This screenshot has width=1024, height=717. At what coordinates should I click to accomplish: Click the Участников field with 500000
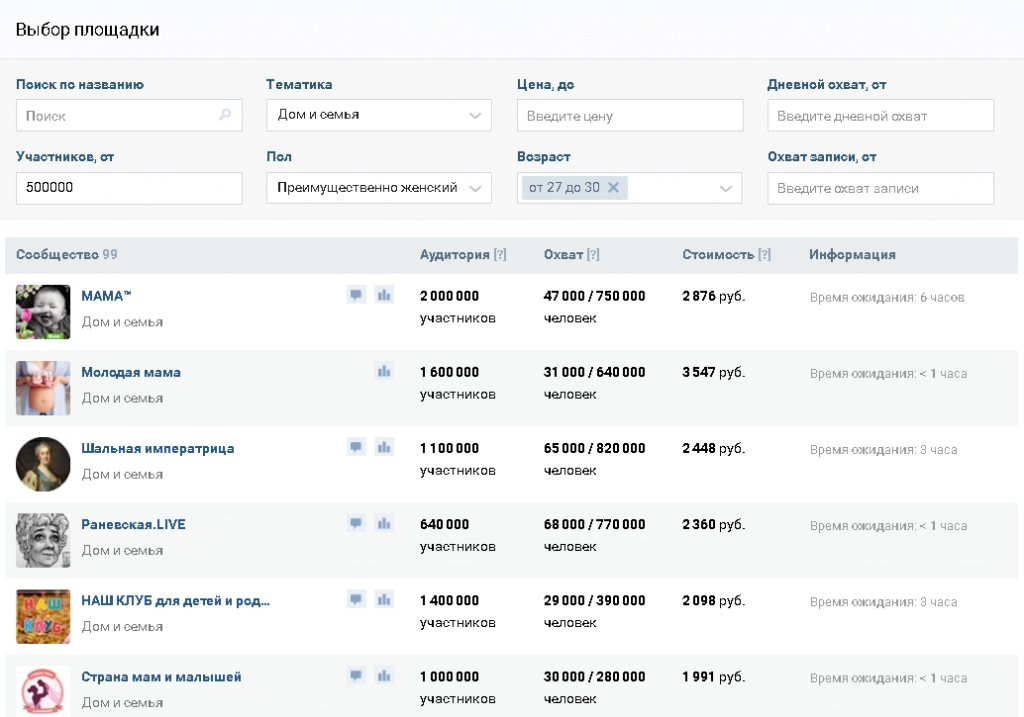coord(129,188)
